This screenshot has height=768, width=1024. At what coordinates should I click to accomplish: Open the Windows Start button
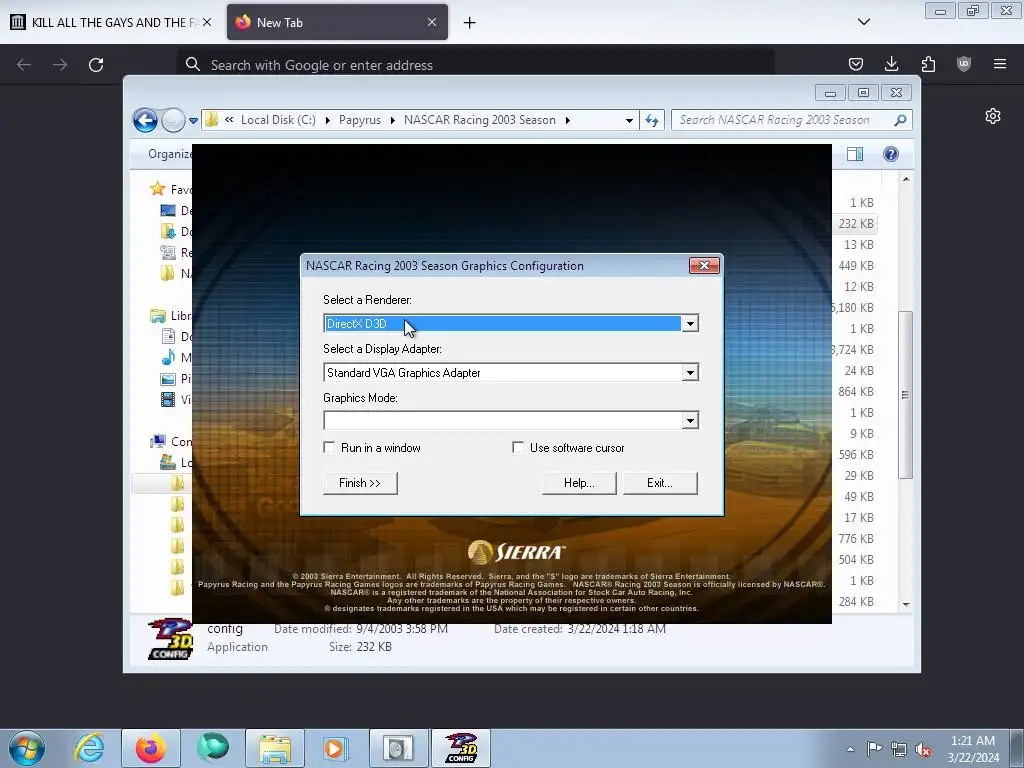[27, 748]
